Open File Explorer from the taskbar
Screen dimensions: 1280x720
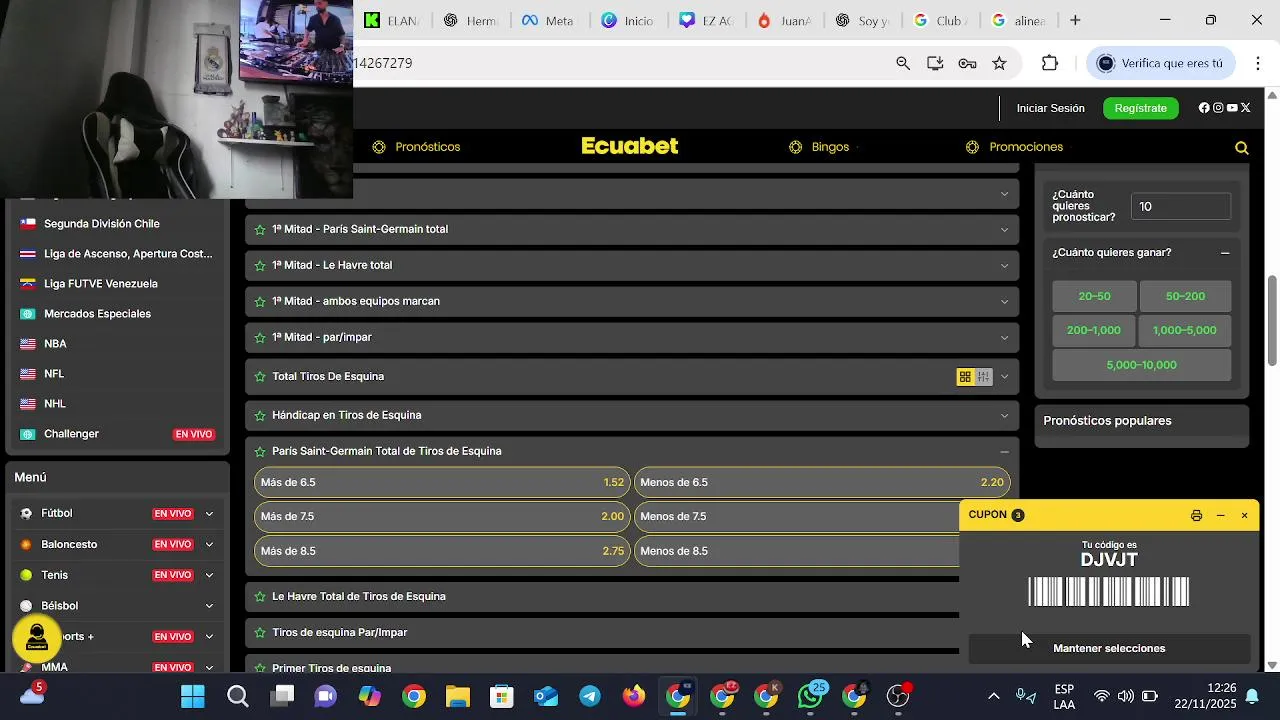tap(458, 696)
